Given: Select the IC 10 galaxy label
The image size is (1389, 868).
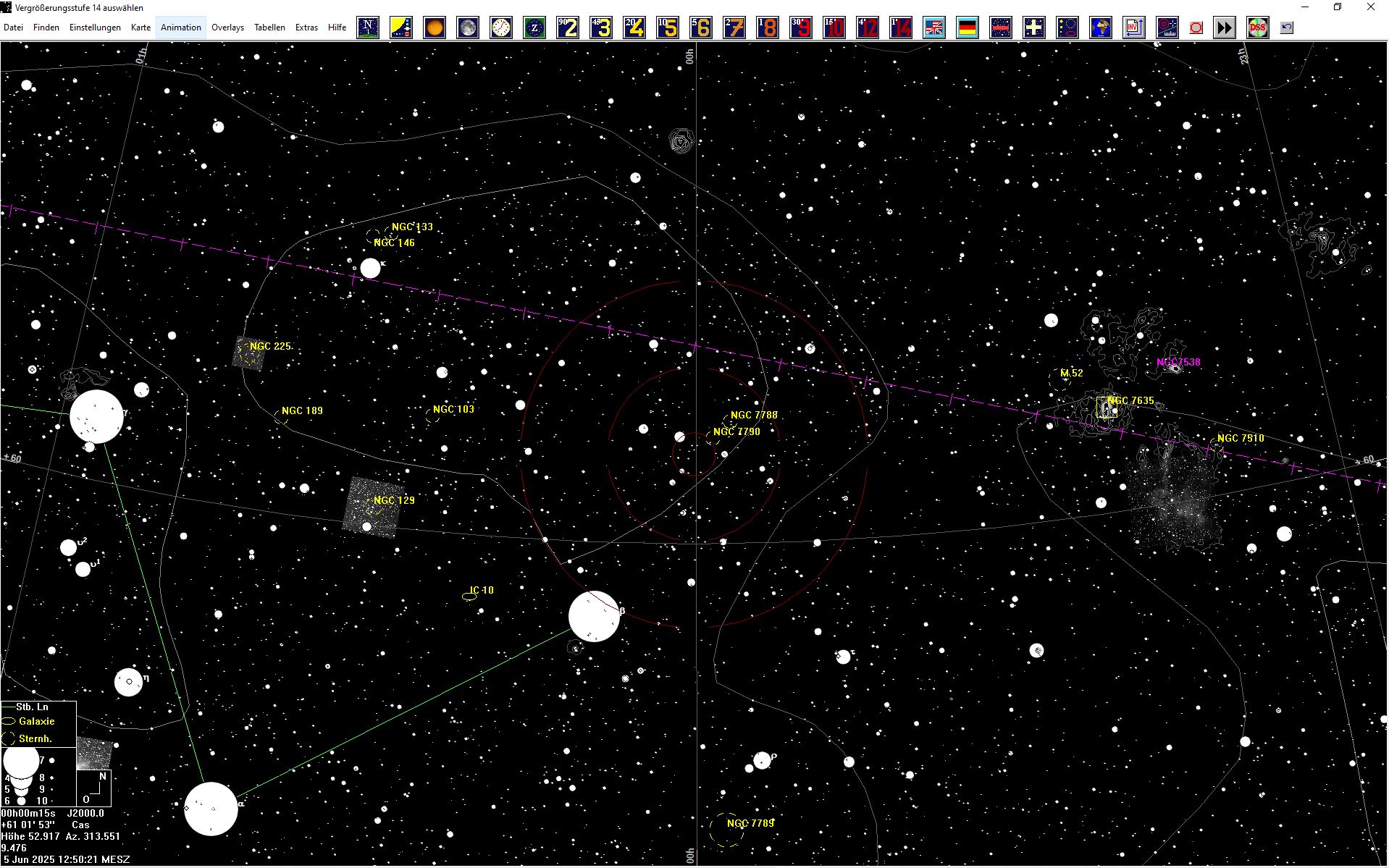Looking at the screenshot, I should (x=482, y=590).
